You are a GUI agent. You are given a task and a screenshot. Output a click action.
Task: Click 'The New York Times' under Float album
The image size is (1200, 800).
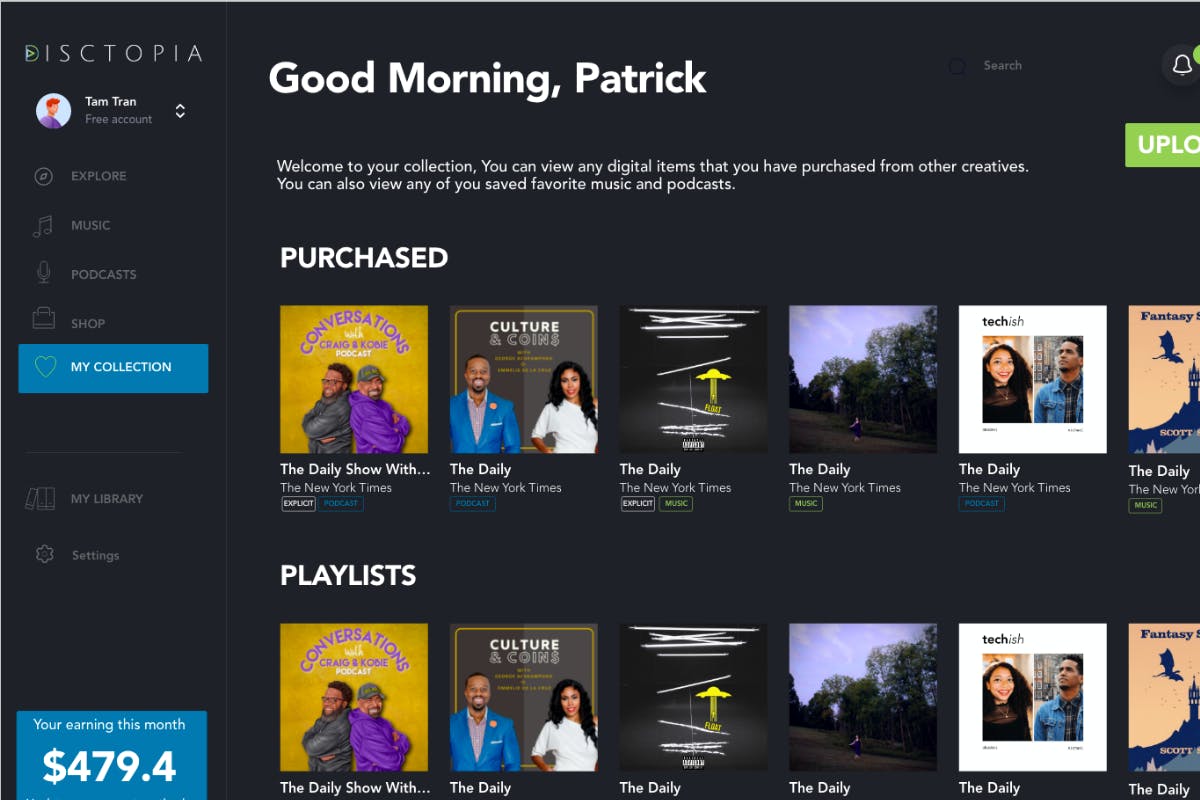[x=676, y=488]
